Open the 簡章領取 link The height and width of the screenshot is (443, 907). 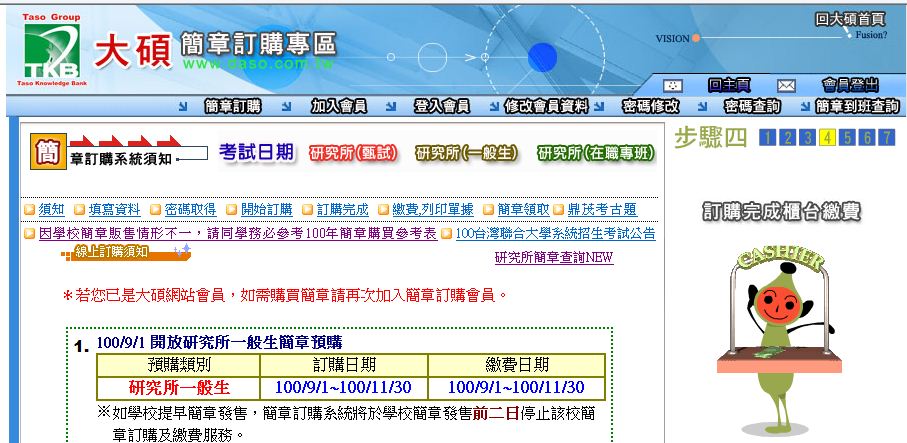(523, 209)
